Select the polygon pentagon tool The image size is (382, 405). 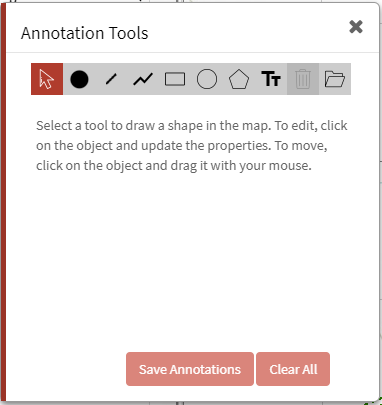click(239, 79)
